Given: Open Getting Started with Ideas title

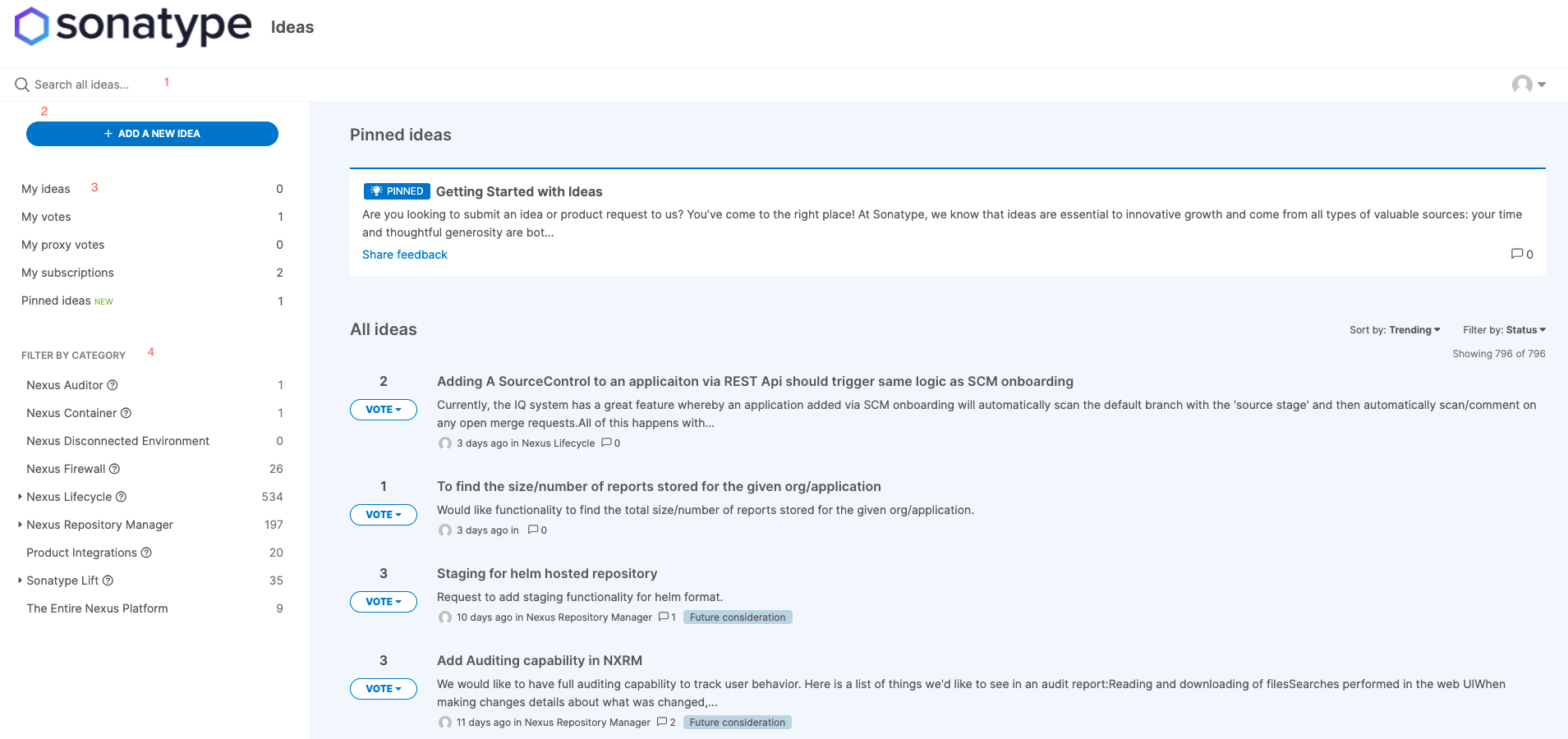Looking at the screenshot, I should pyautogui.click(x=519, y=191).
